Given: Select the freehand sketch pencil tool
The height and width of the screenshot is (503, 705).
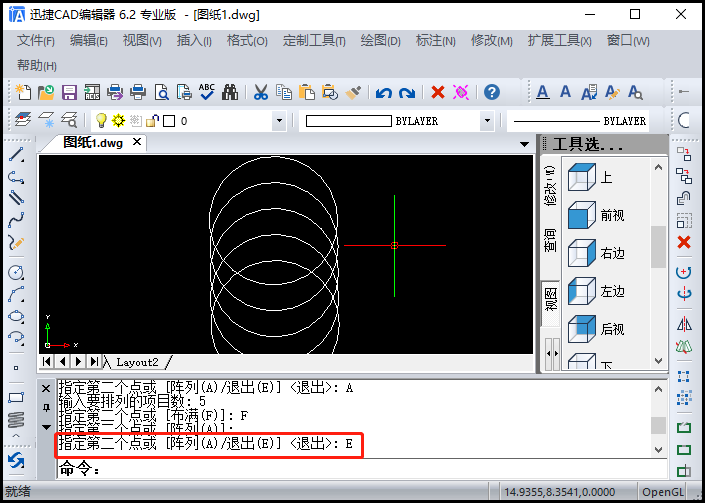Looking at the screenshot, I should pos(16,242).
